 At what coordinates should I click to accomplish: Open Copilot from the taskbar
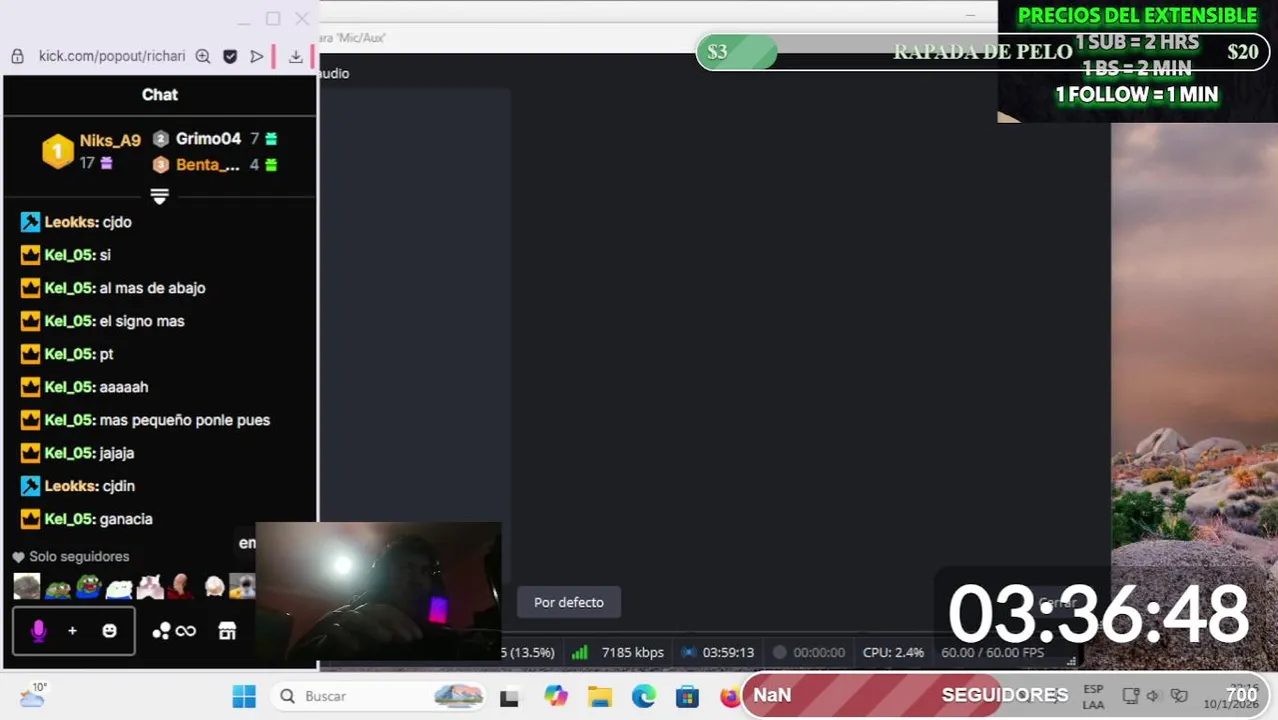point(556,696)
